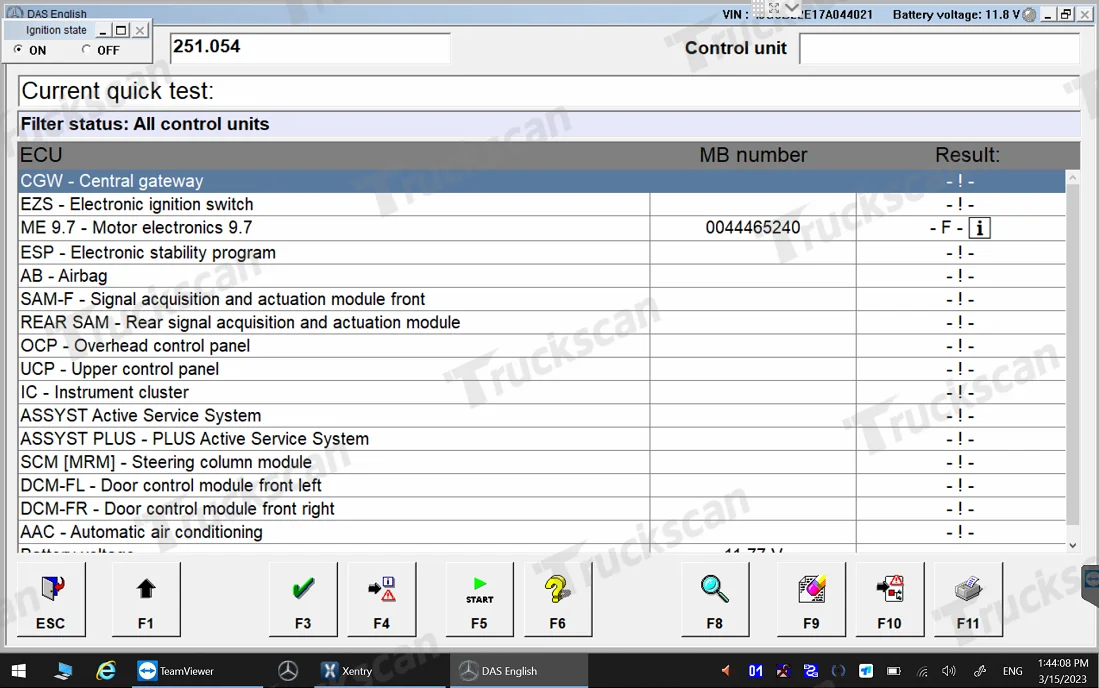This screenshot has width=1099, height=688.
Task: Select AB - Airbag row
Action: [541, 276]
